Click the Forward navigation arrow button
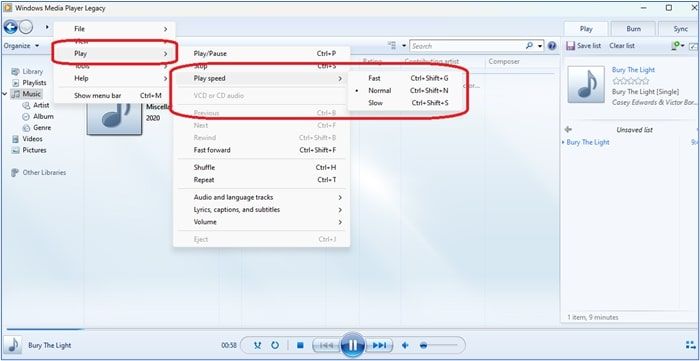The height and width of the screenshot is (361, 700). [x=26, y=27]
